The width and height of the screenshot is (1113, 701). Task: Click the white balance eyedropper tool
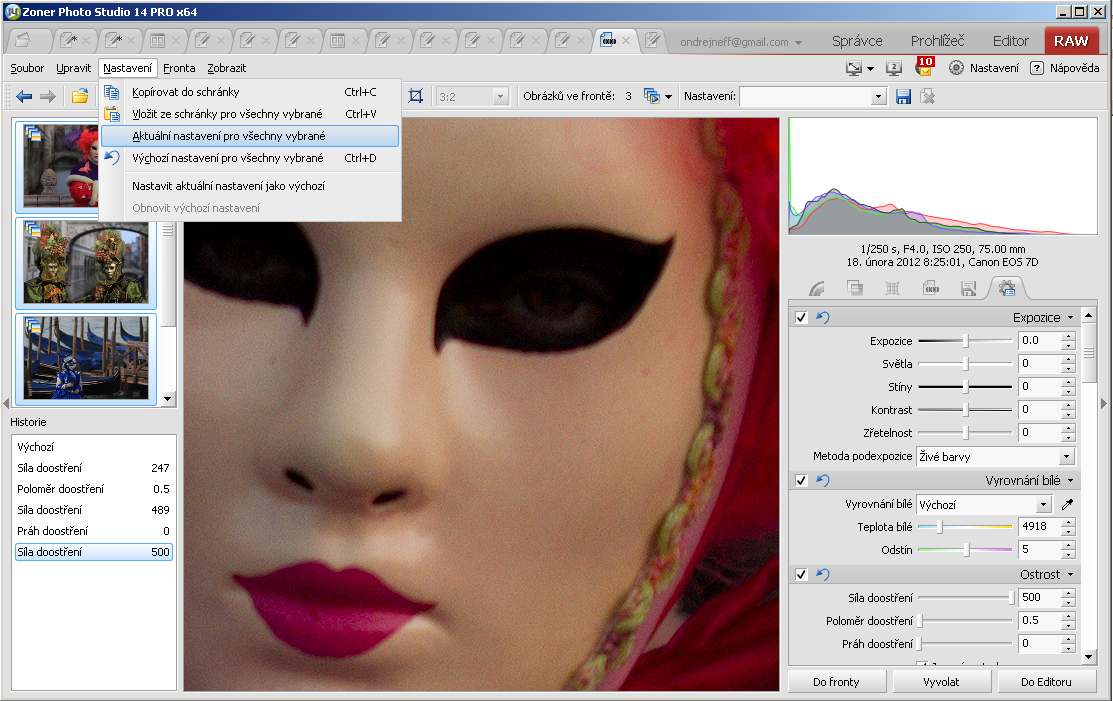click(1067, 505)
